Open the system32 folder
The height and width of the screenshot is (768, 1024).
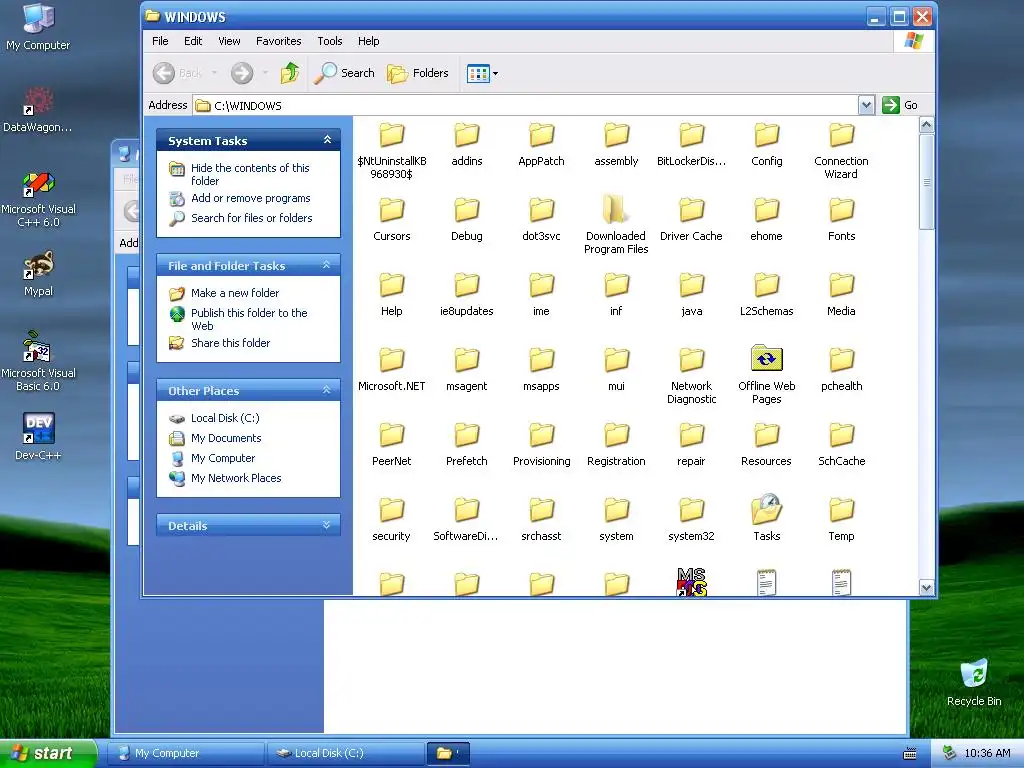click(691, 520)
